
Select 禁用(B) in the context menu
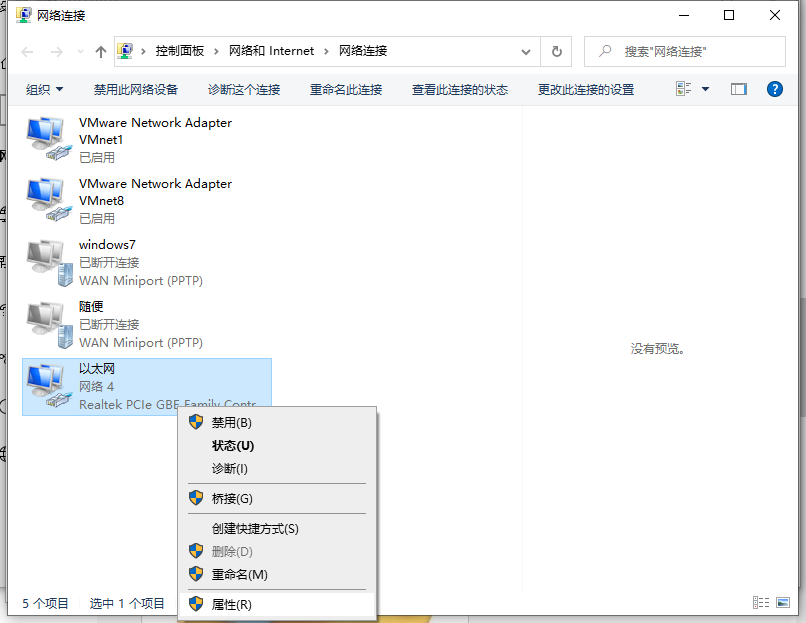click(x=232, y=423)
